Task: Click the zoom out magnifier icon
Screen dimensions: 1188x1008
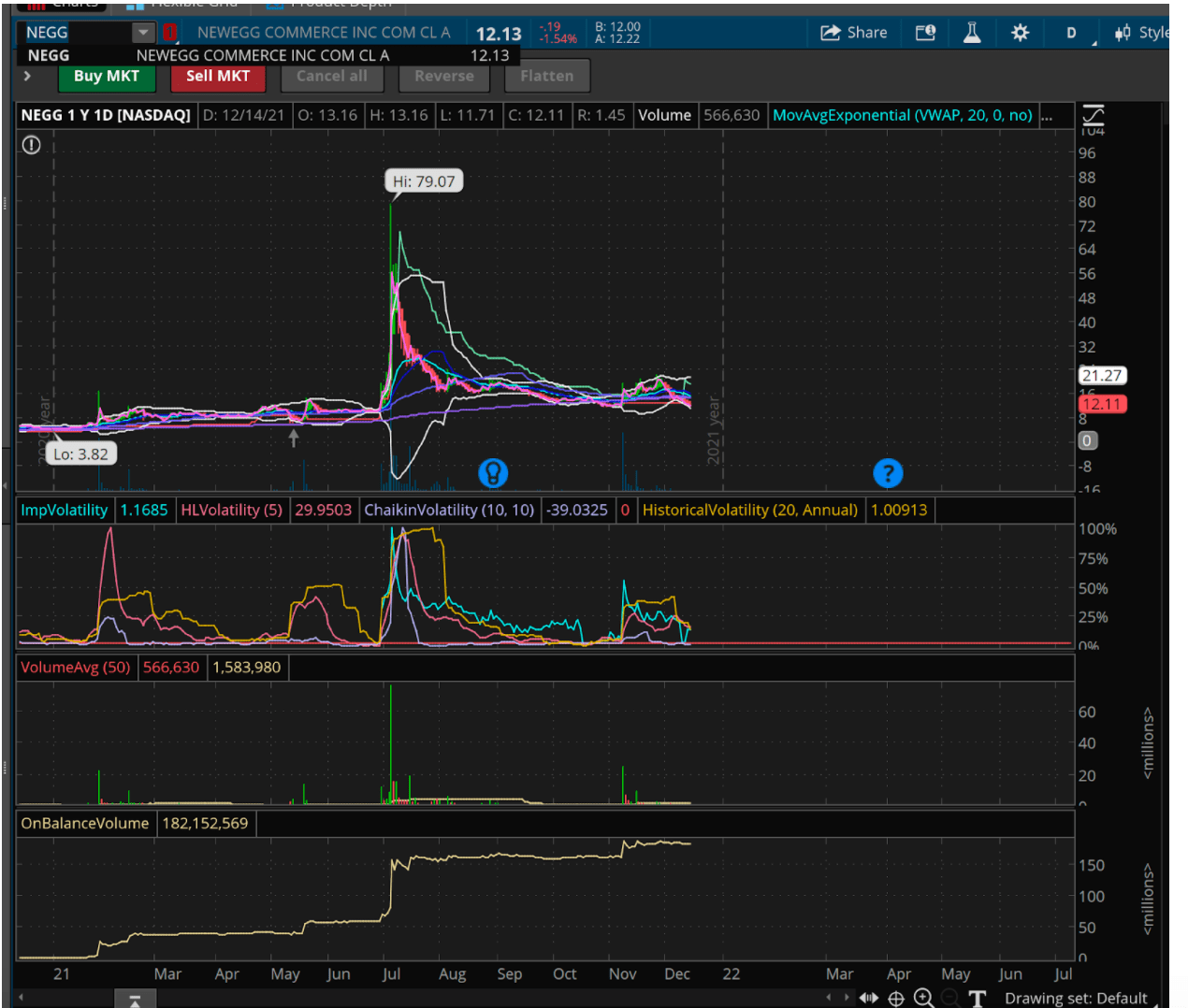Action: click(949, 998)
